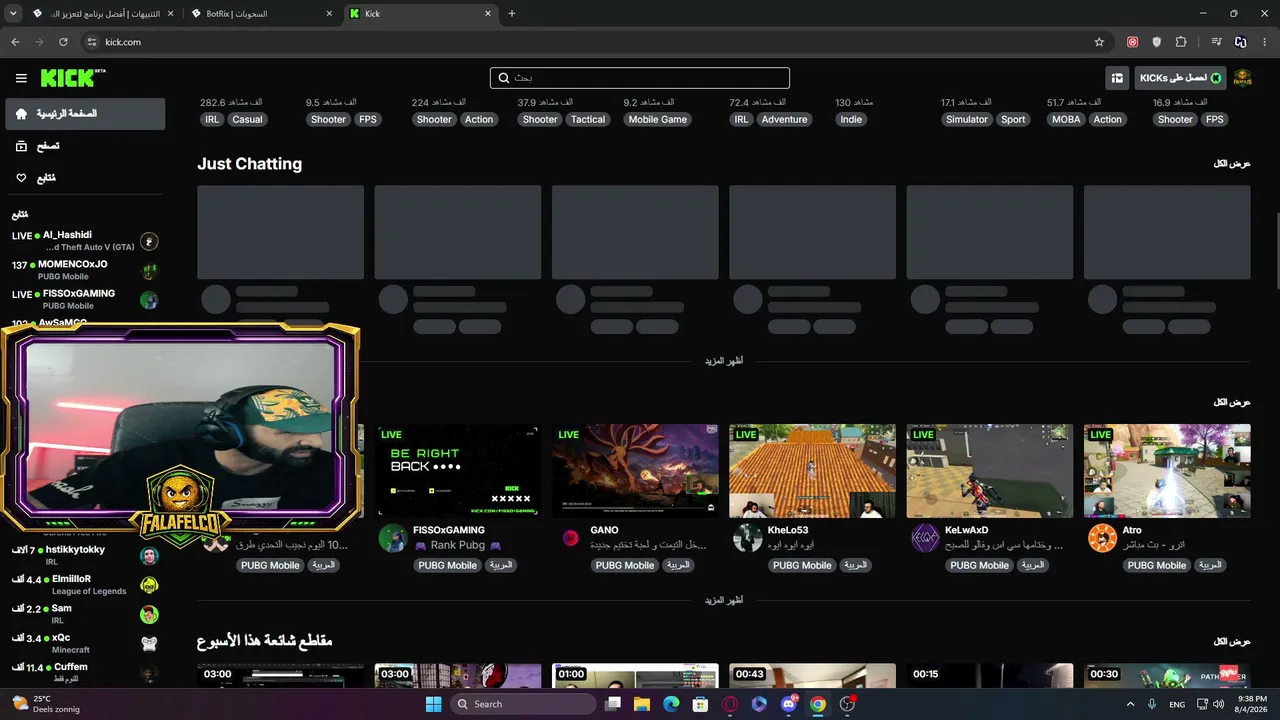Click the Chrome back arrow

pyautogui.click(x=15, y=42)
